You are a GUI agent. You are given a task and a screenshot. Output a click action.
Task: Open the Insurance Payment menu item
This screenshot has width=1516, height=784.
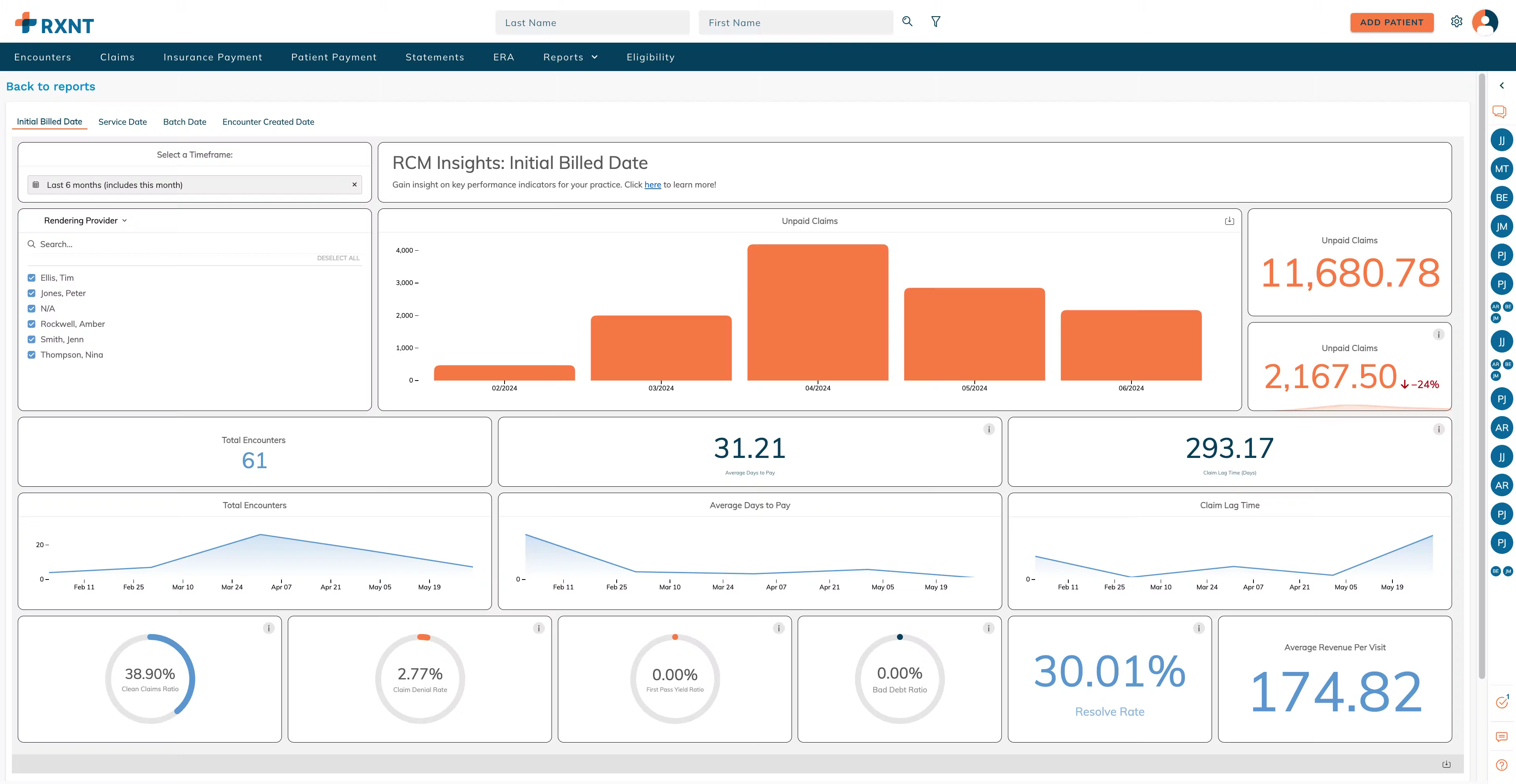(x=212, y=57)
